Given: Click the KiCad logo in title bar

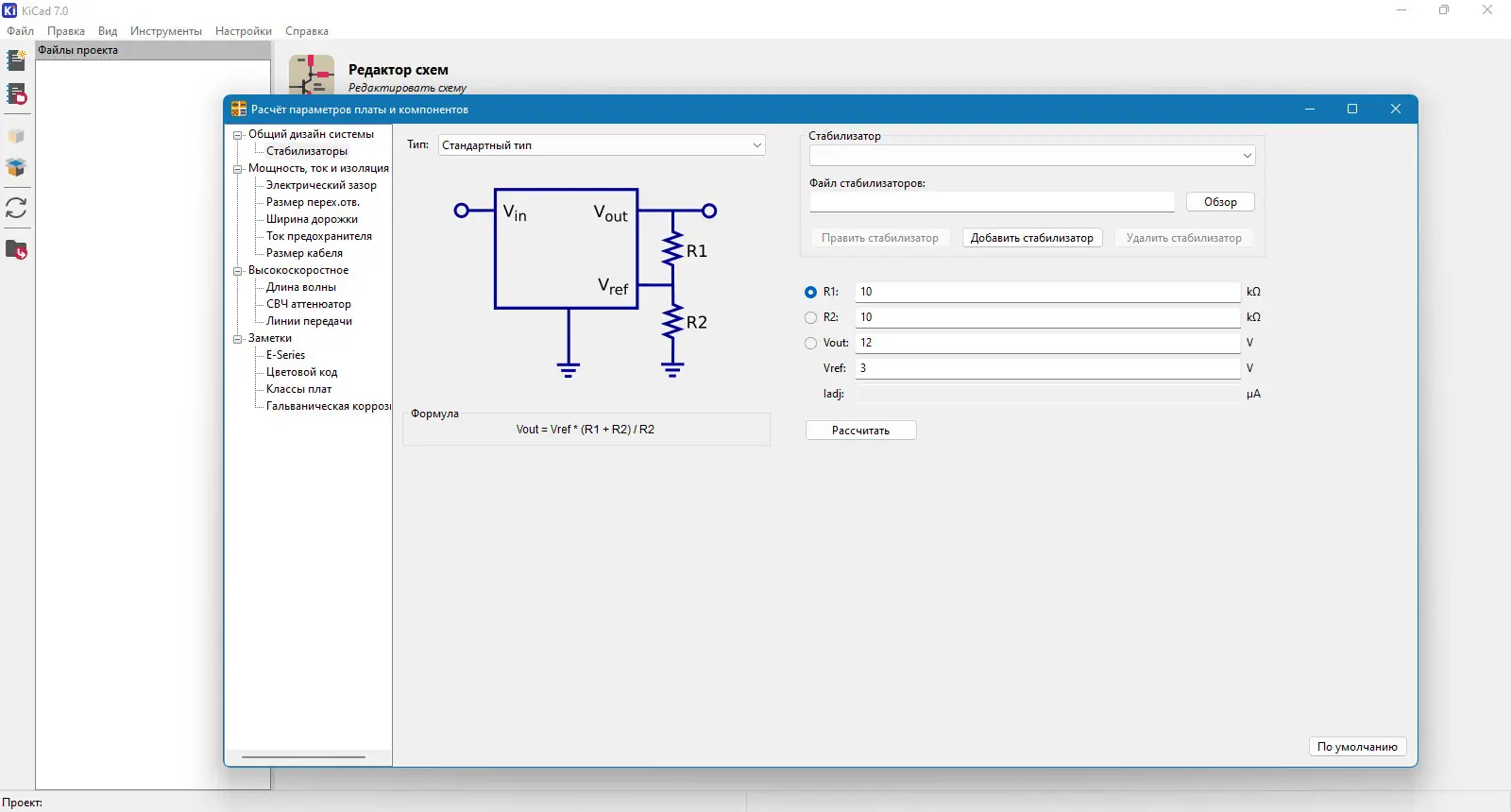Looking at the screenshot, I should 9,10.
